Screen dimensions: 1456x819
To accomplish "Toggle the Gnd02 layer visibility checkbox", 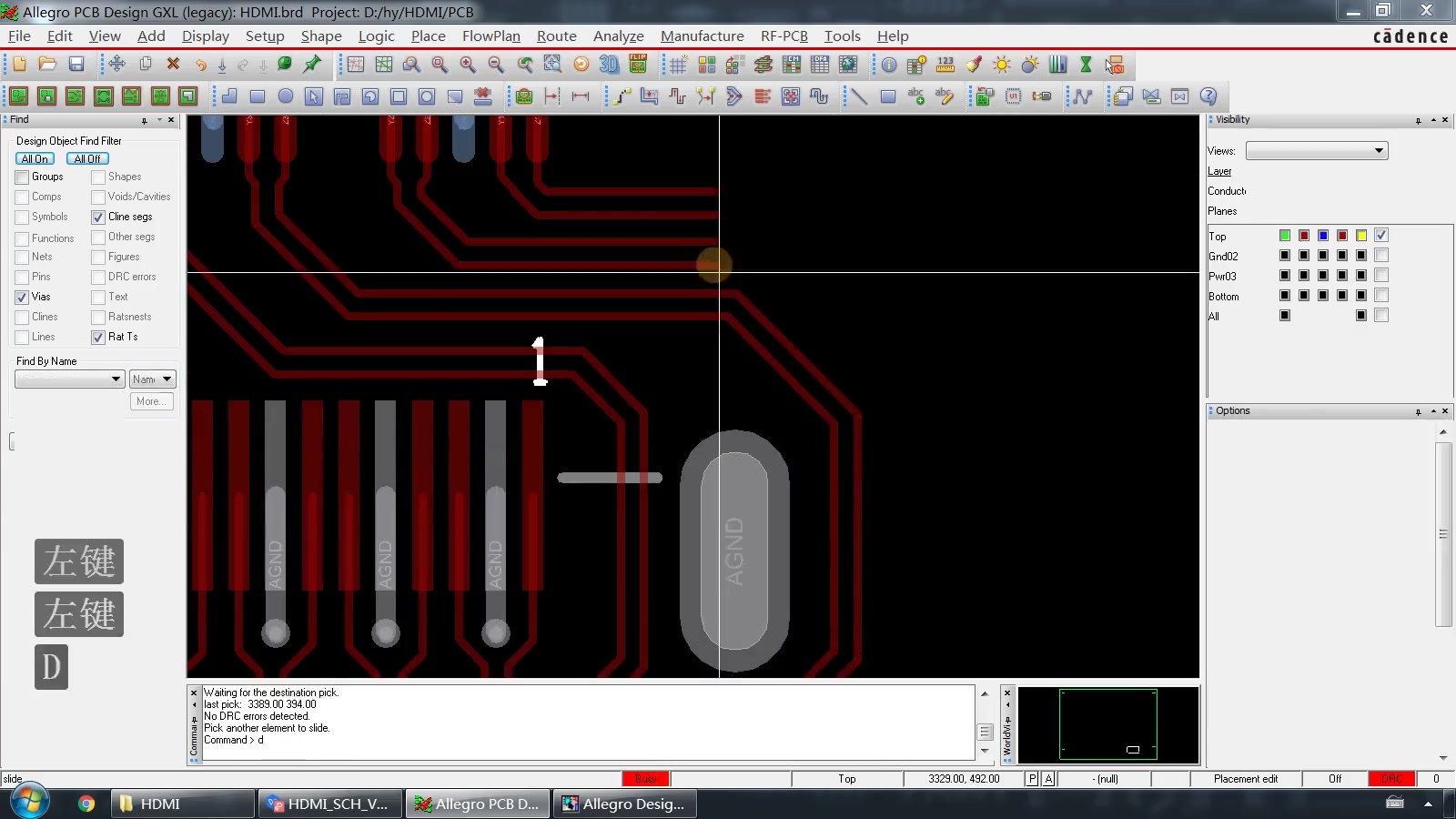I will [x=1381, y=255].
